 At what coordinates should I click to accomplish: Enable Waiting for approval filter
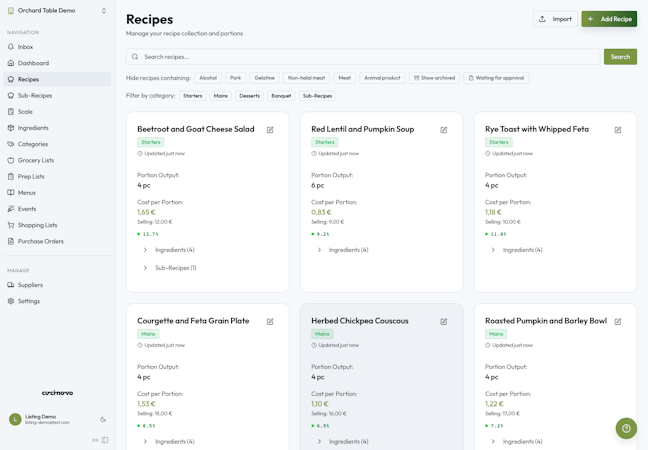pos(496,78)
